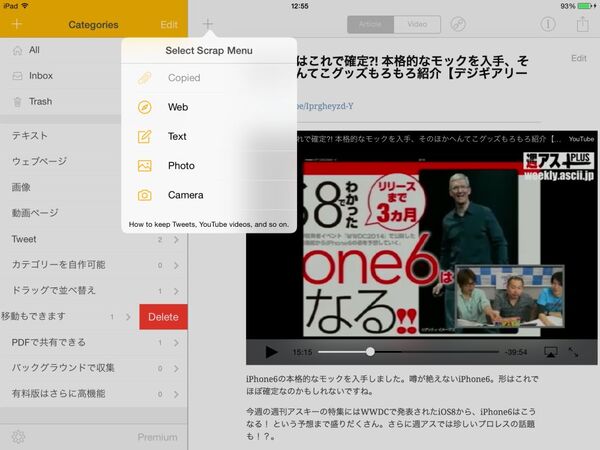Tap the Wi-Fi icon in the status bar
Screen dimensions: 600x450
[25, 6]
